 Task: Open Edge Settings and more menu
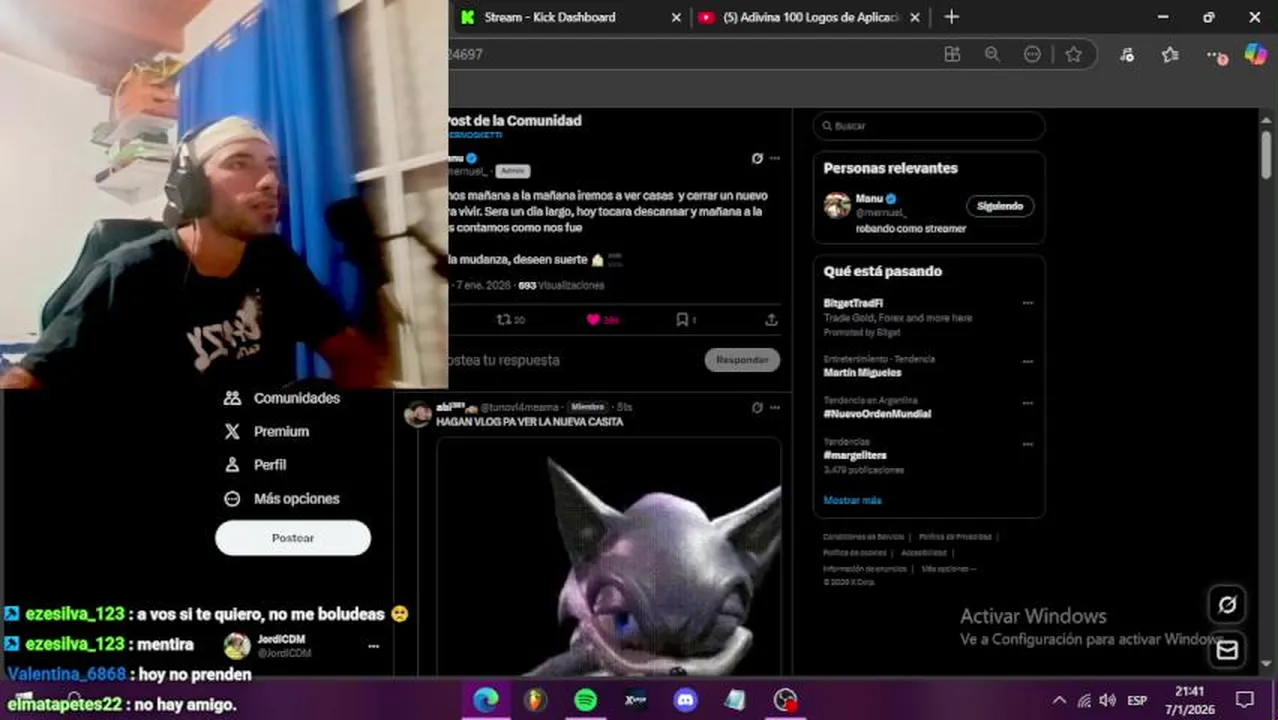click(x=1214, y=55)
